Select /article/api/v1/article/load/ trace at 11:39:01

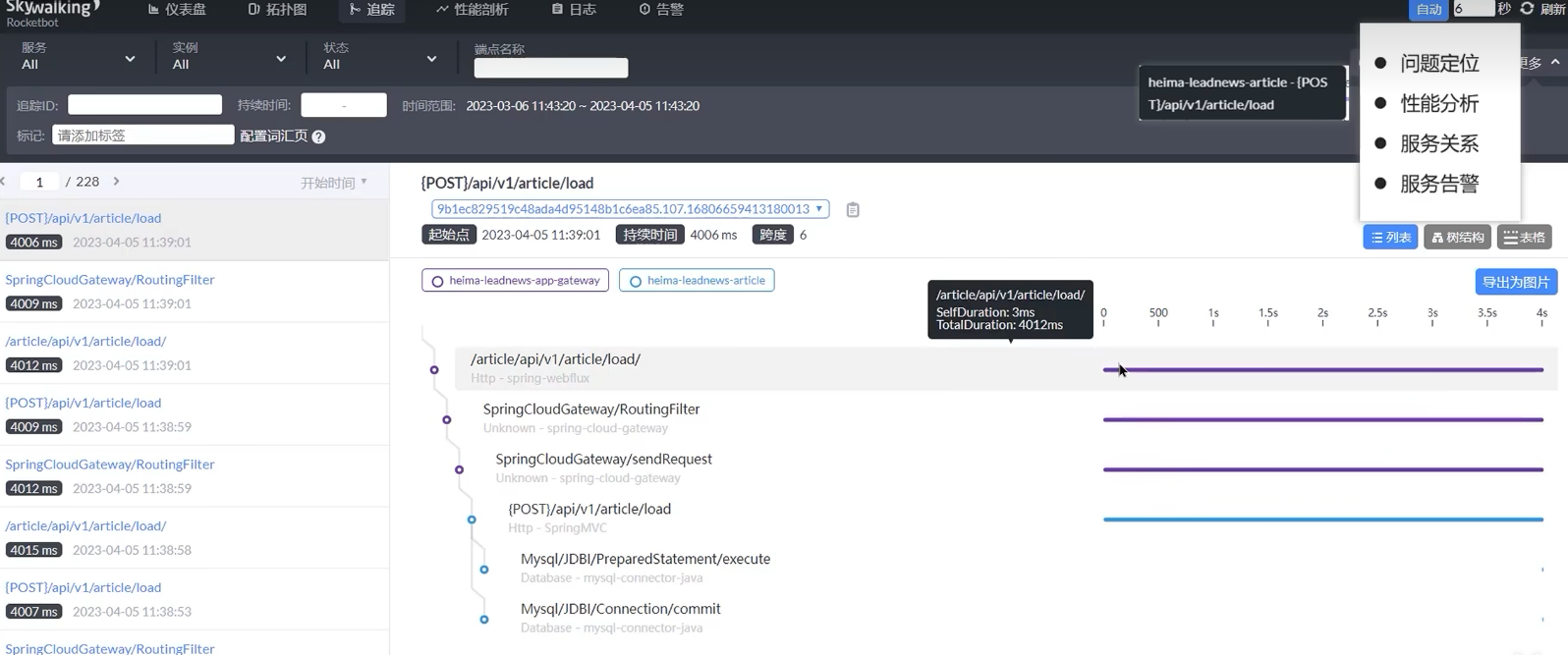195,353
